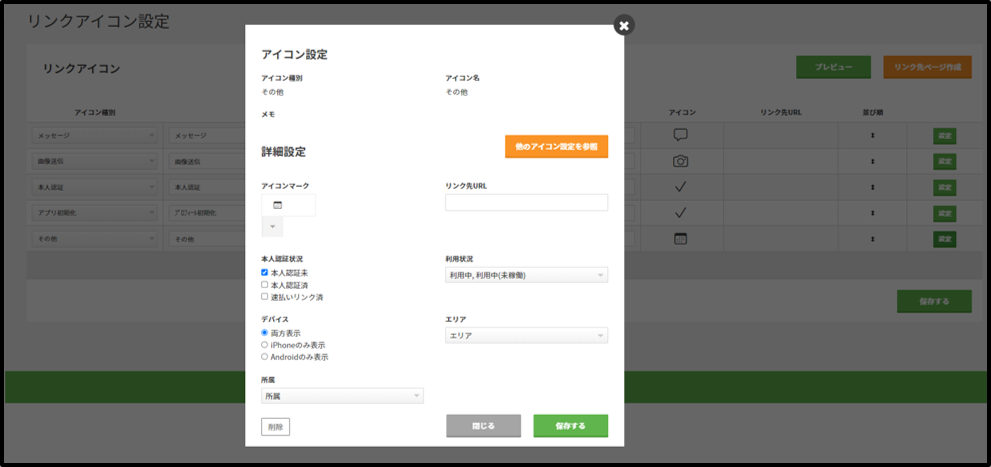
Task: Click the checkmark icon in アプリ初期化 row
Action: [680, 213]
